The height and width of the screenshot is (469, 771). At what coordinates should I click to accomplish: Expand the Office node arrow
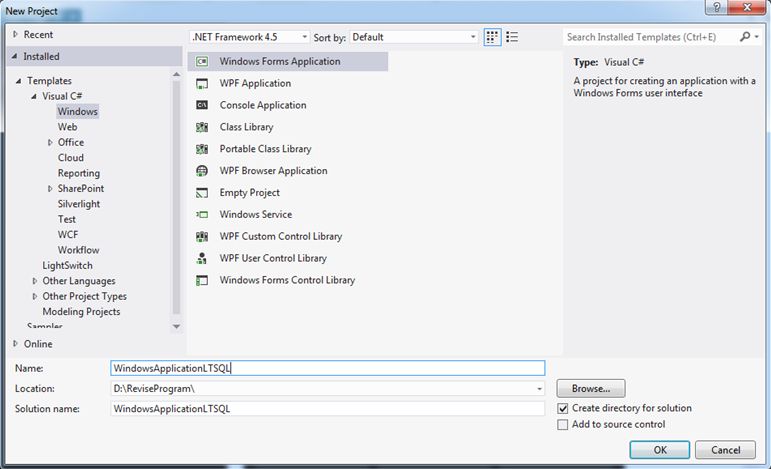[50, 143]
